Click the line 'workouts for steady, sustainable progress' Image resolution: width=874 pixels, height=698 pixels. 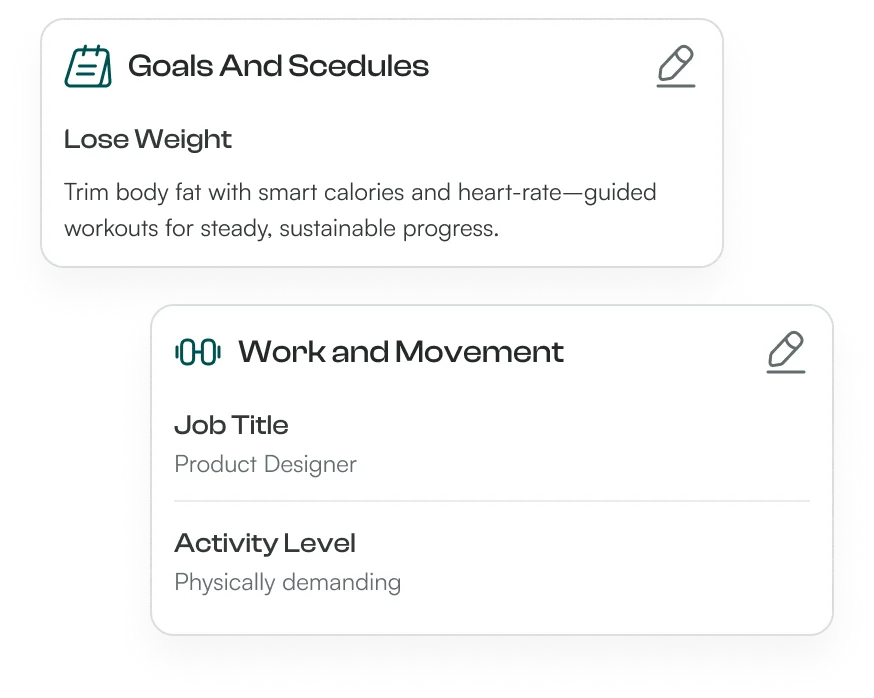[281, 228]
